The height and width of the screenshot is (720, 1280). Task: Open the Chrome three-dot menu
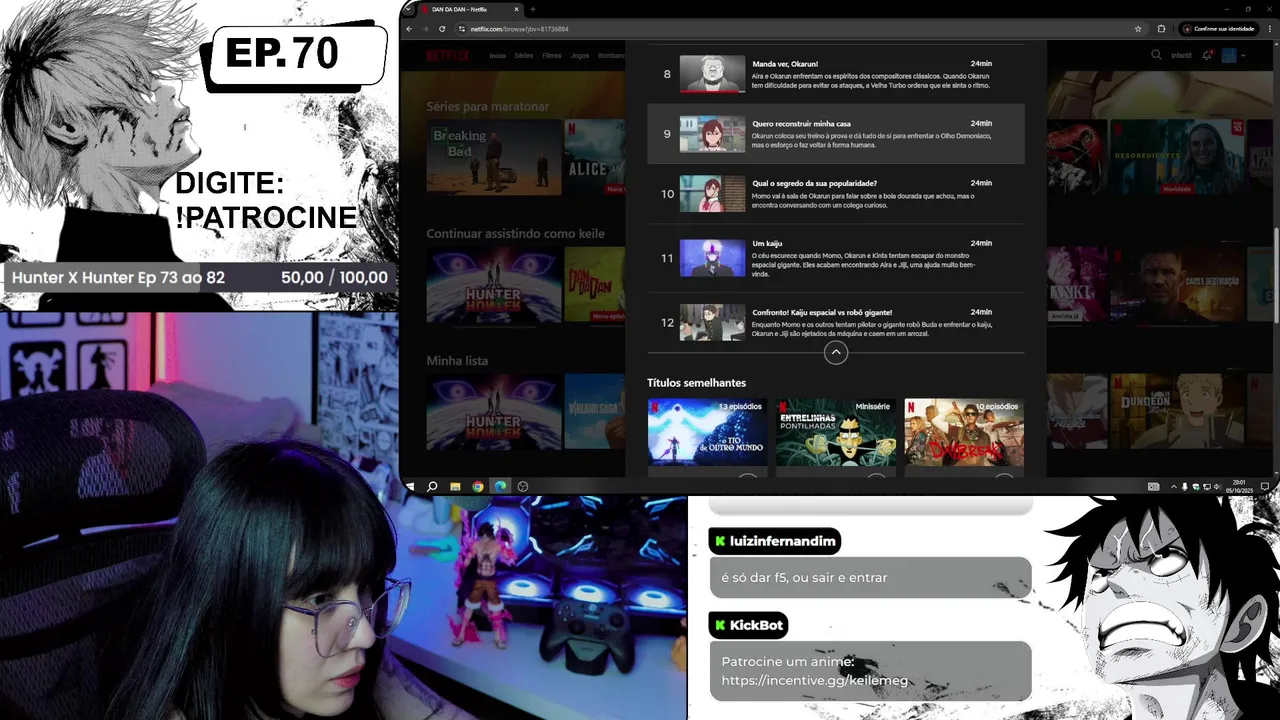pos(1270,29)
